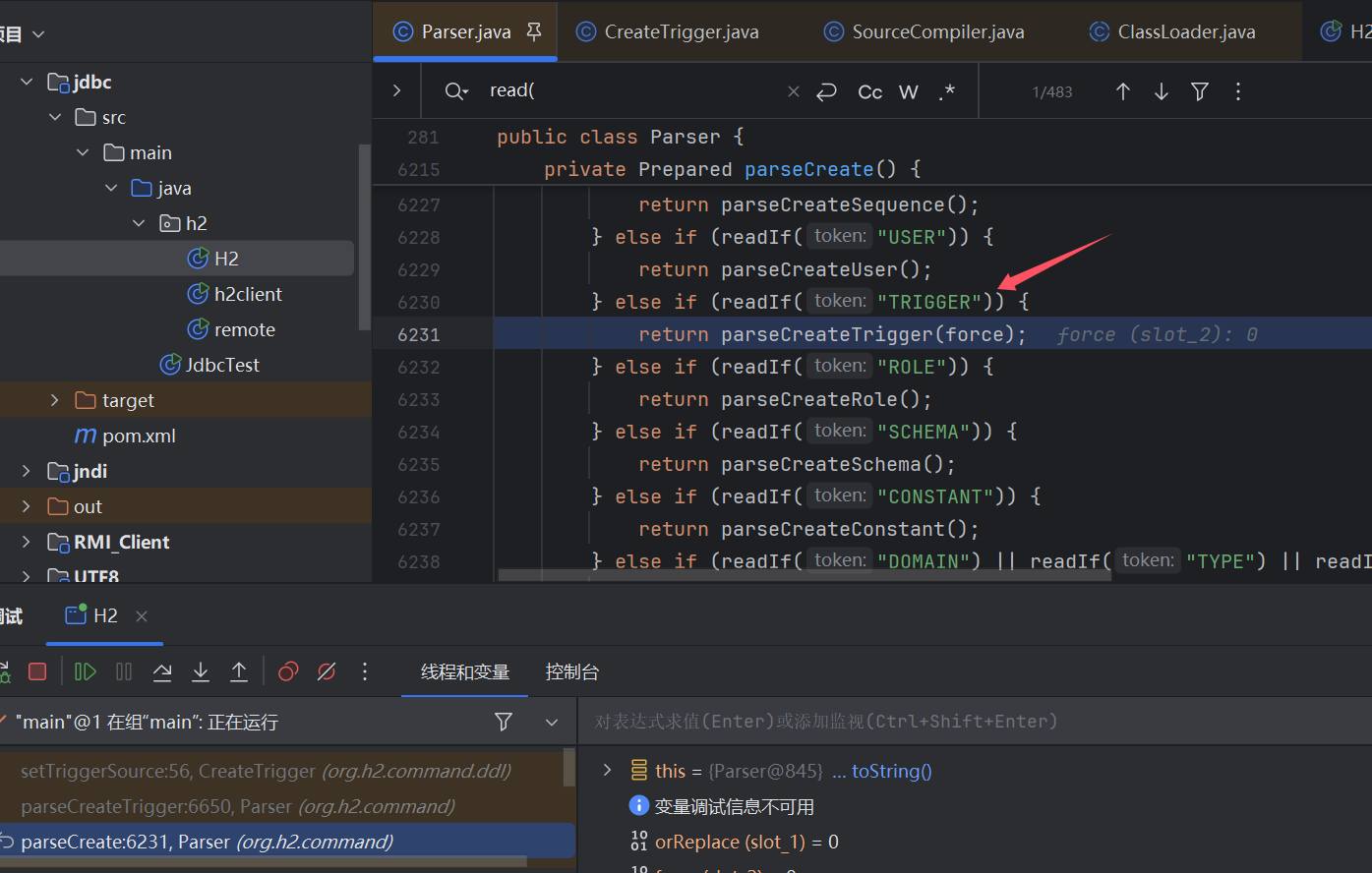Switch to SourceCompiler.java tab
Screen dimensions: 1372x873
pos(924,31)
